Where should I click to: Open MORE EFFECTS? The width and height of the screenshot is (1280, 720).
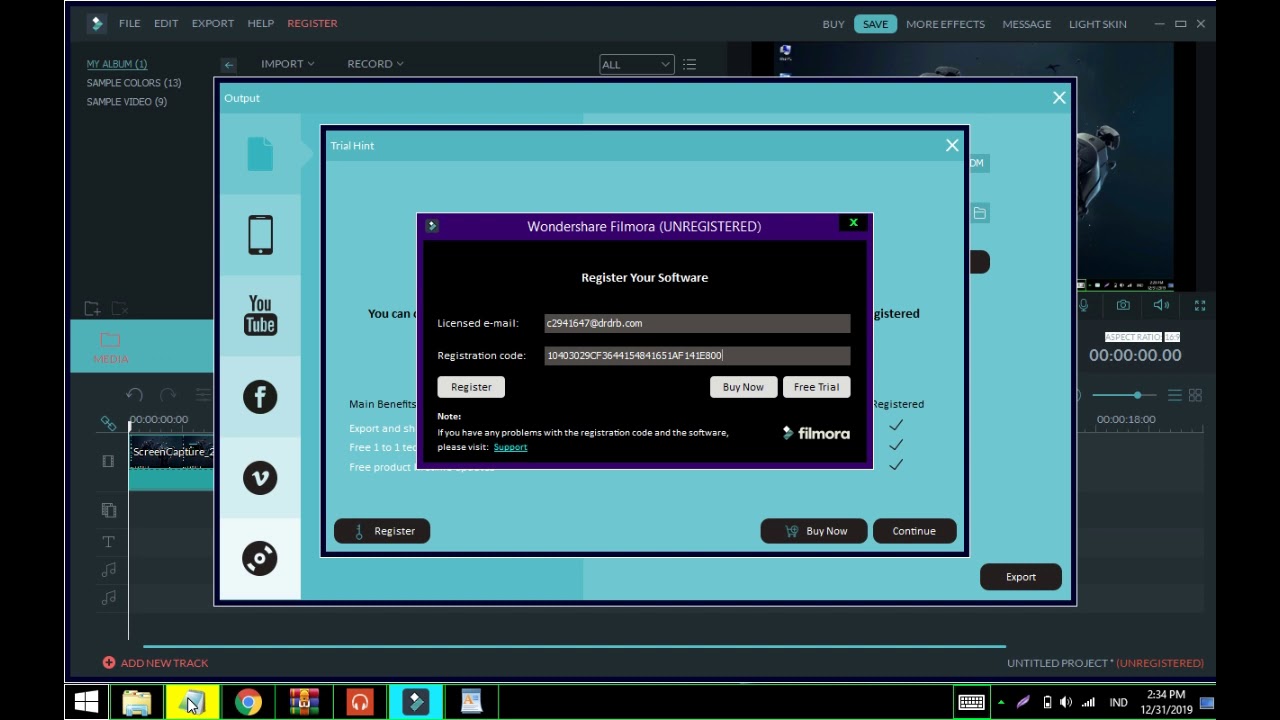945,24
